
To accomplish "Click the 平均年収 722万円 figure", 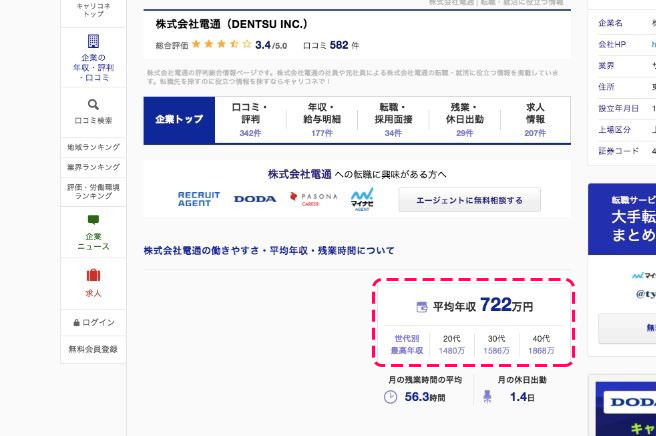I will (x=483, y=305).
